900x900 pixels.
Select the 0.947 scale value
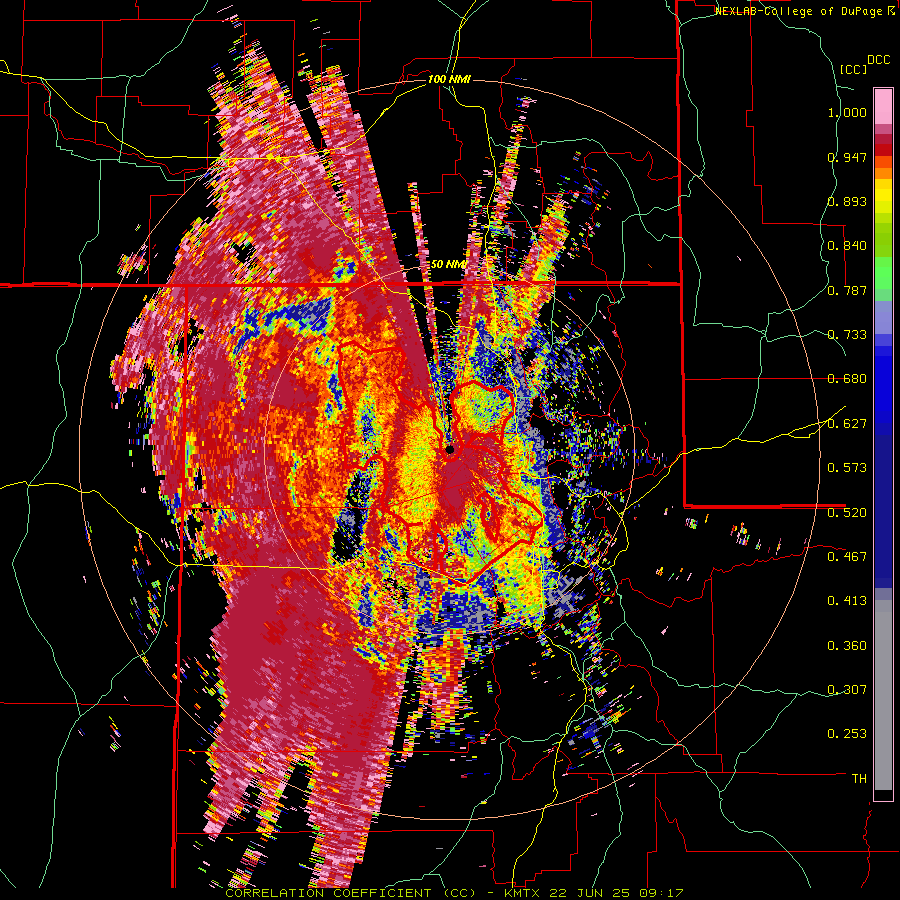point(847,157)
